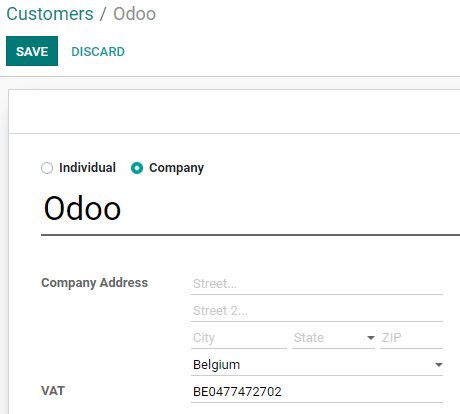Click the Individual label text
This screenshot has height=414, width=460.
(87, 168)
